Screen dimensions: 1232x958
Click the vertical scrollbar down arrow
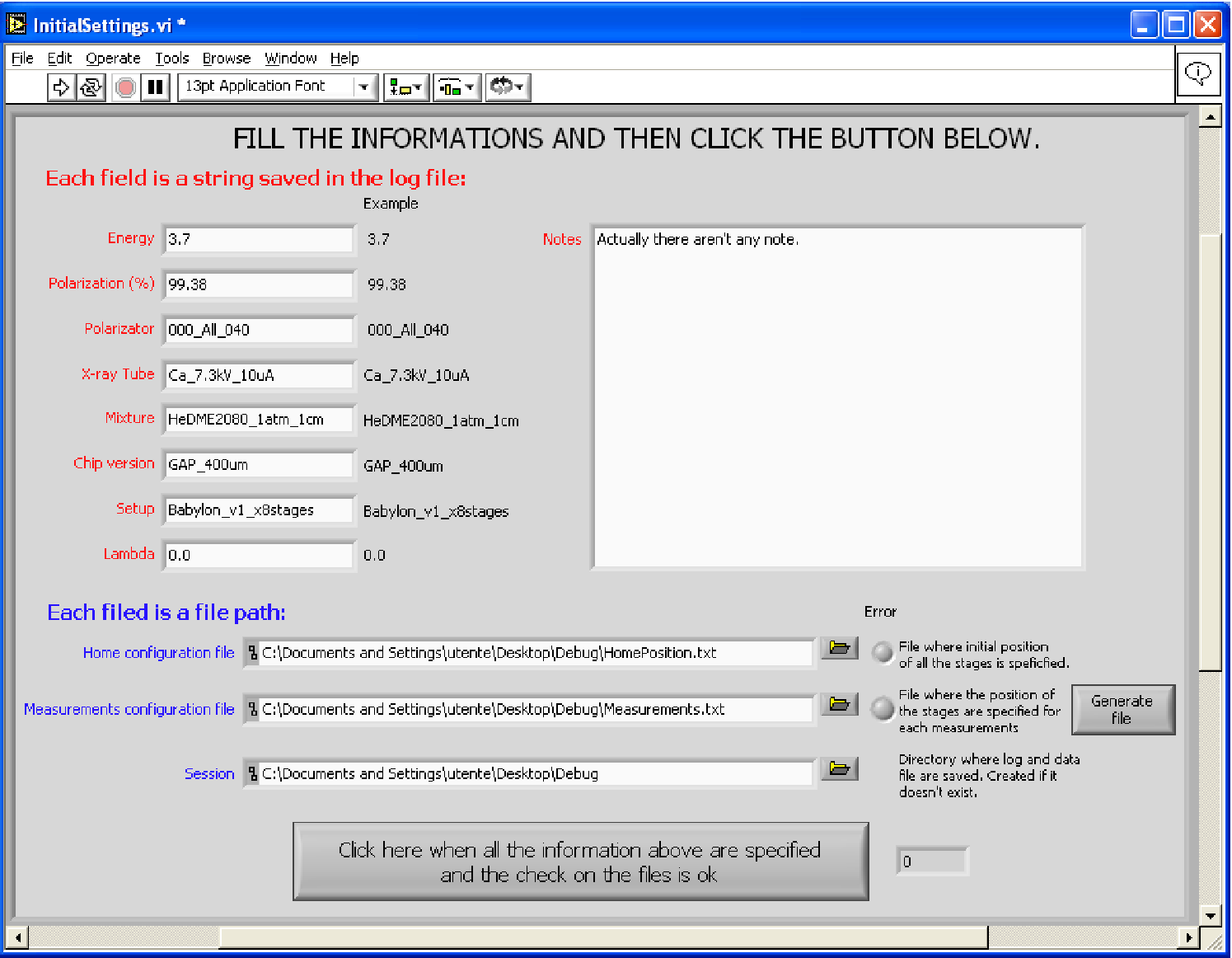click(x=1210, y=915)
